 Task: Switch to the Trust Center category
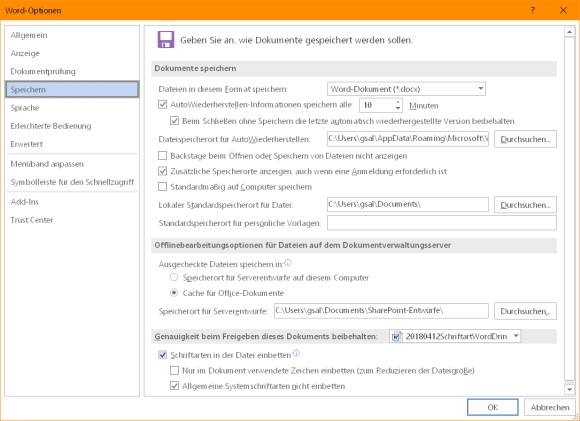click(x=32, y=220)
